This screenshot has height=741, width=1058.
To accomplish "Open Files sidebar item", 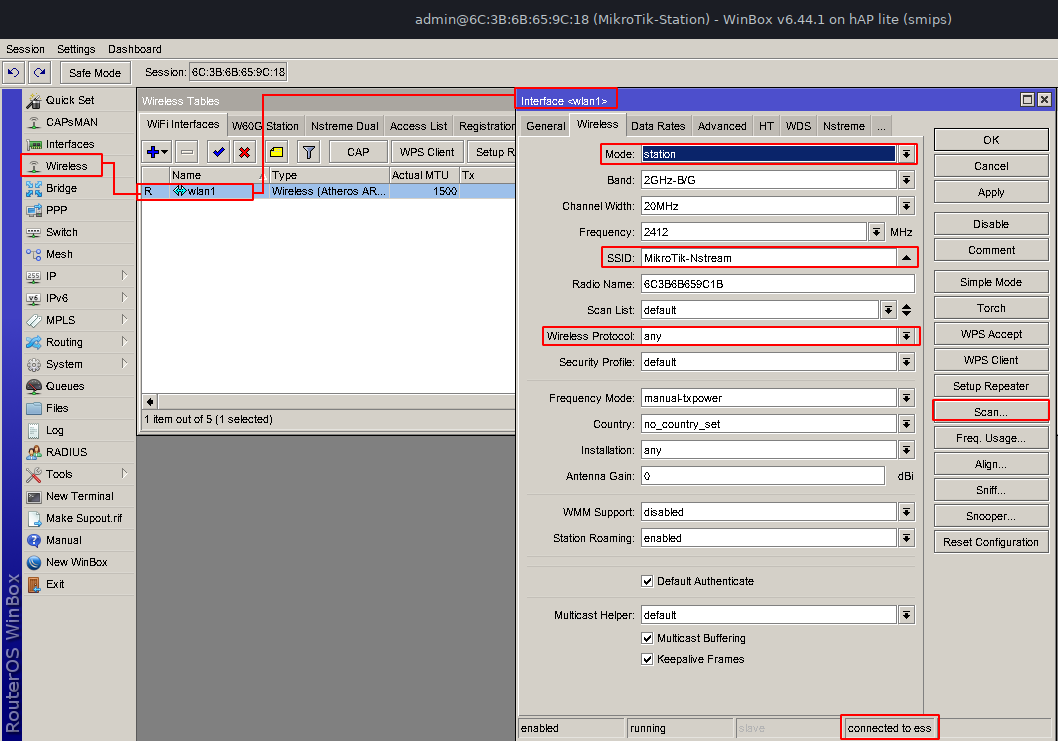I will (x=57, y=408).
